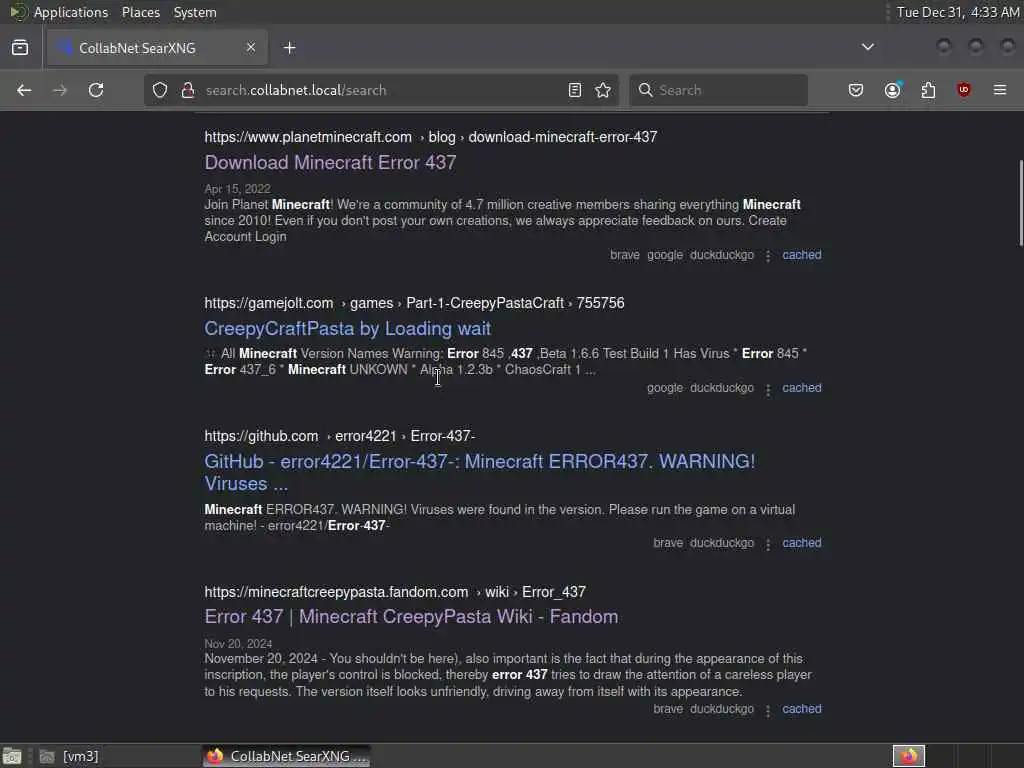Click the page vertical scrollbar thumb
1024x768 pixels.
1021,202
